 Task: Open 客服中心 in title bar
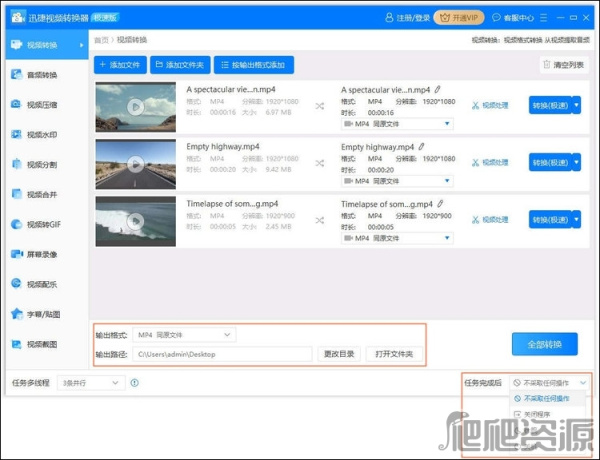tap(513, 18)
